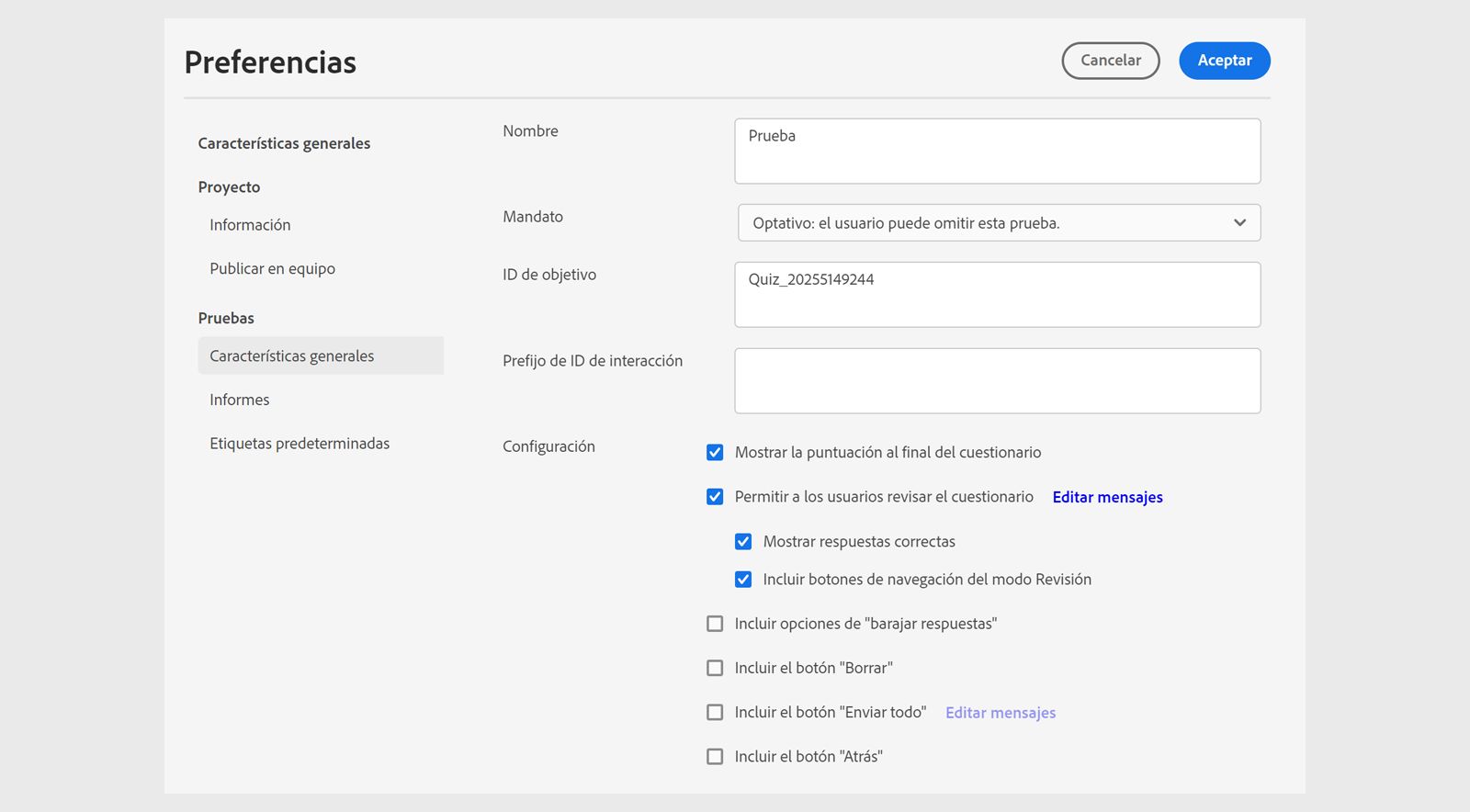Check Incluir el botón "Atrás"

coord(715,757)
